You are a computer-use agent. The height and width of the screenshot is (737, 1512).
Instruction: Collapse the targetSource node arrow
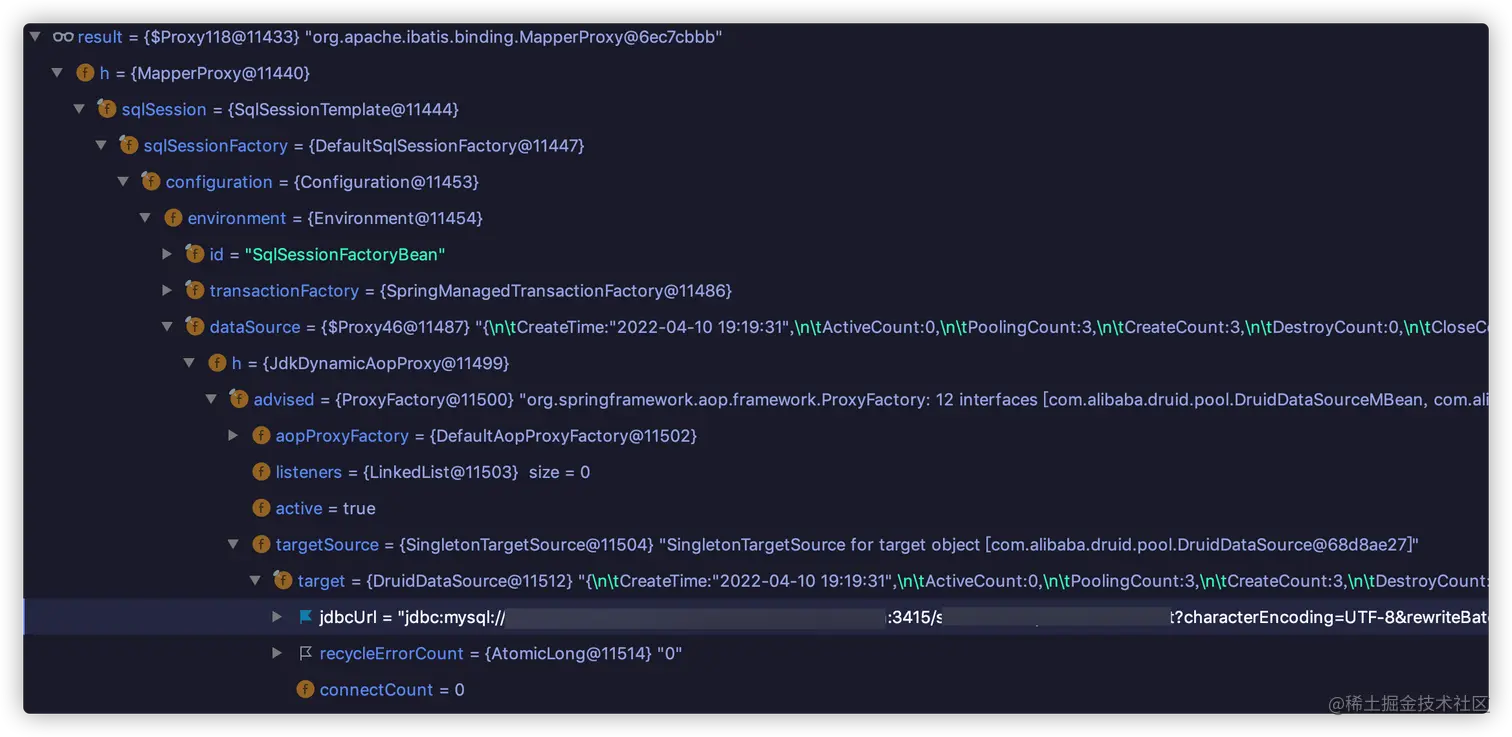coord(233,545)
